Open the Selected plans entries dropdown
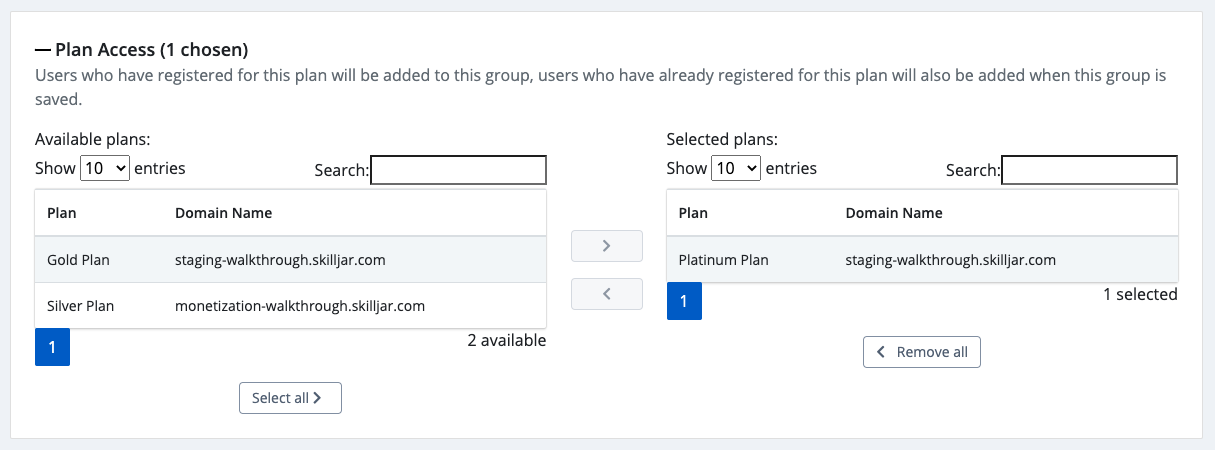Image resolution: width=1215 pixels, height=450 pixels. pos(736,168)
